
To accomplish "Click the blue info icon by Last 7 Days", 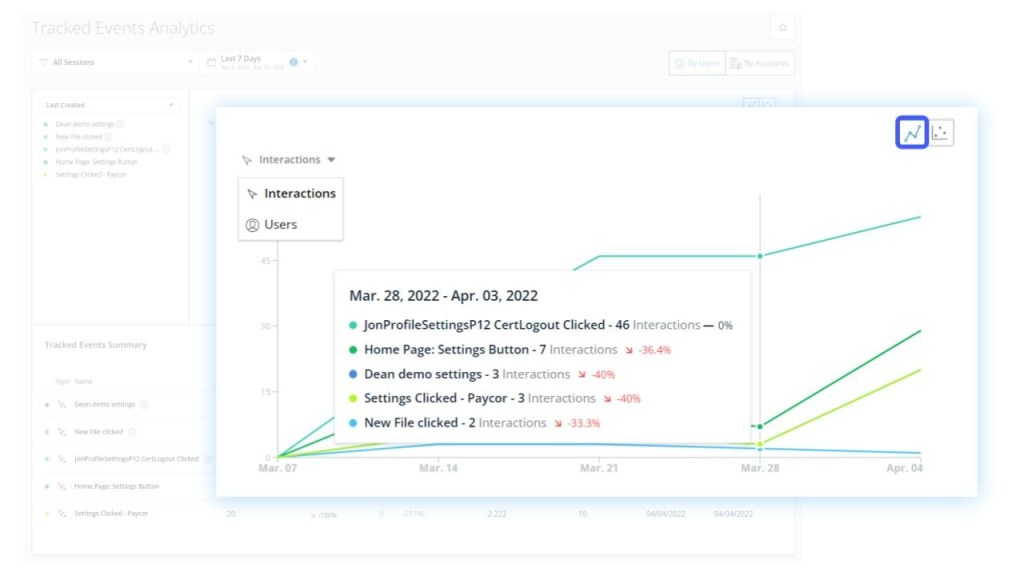I will pyautogui.click(x=293, y=62).
